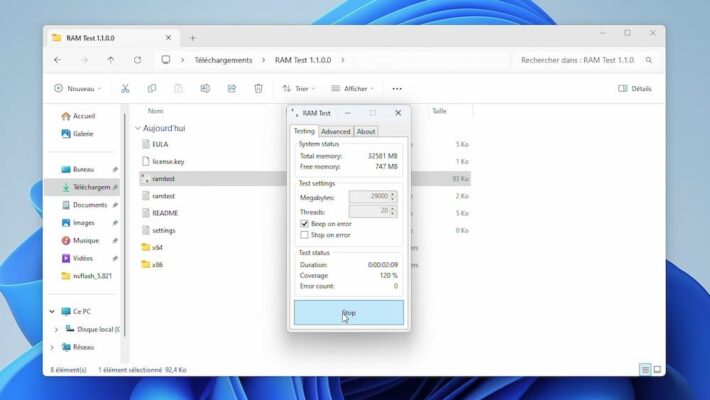Click the Stop button in RAM Test

point(349,313)
